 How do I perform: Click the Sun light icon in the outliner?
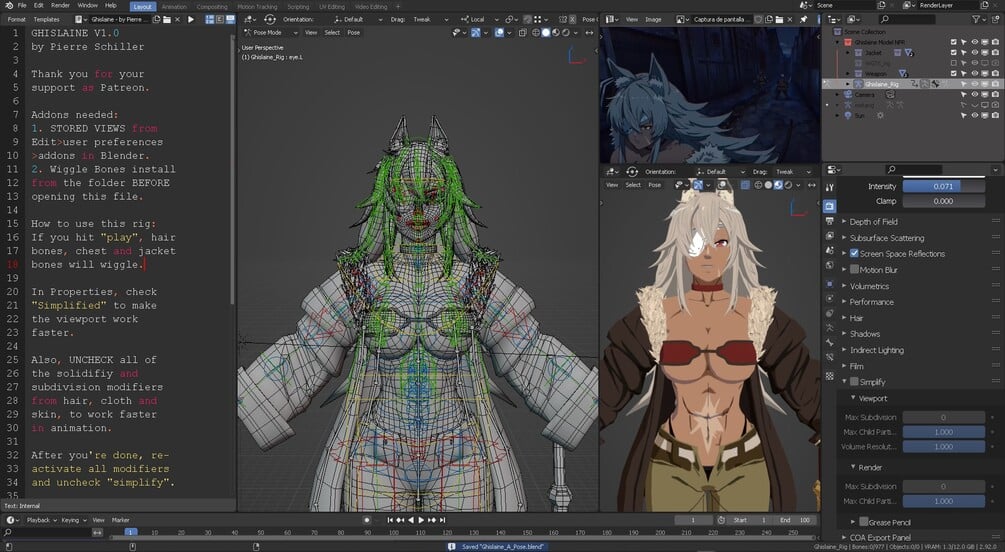(x=846, y=116)
